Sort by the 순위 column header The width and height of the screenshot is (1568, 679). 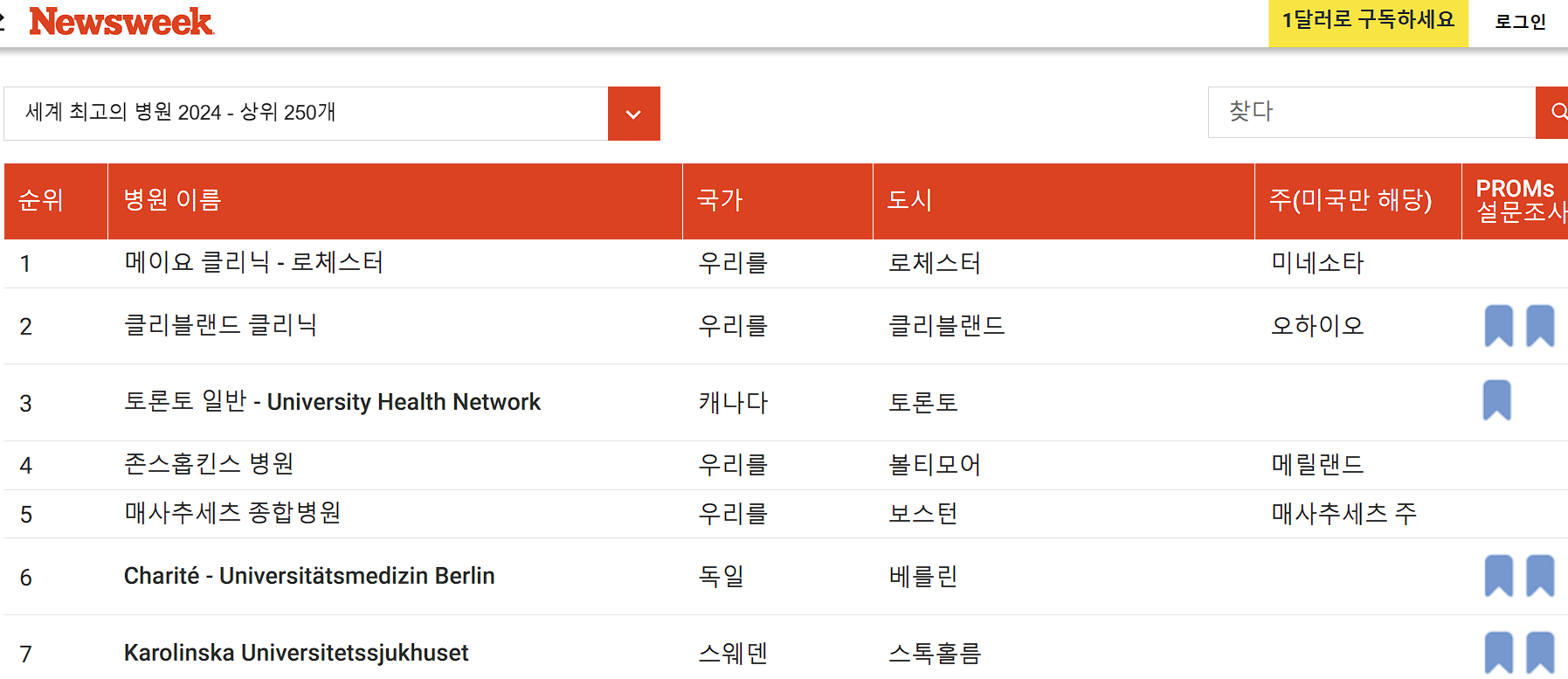click(56, 201)
